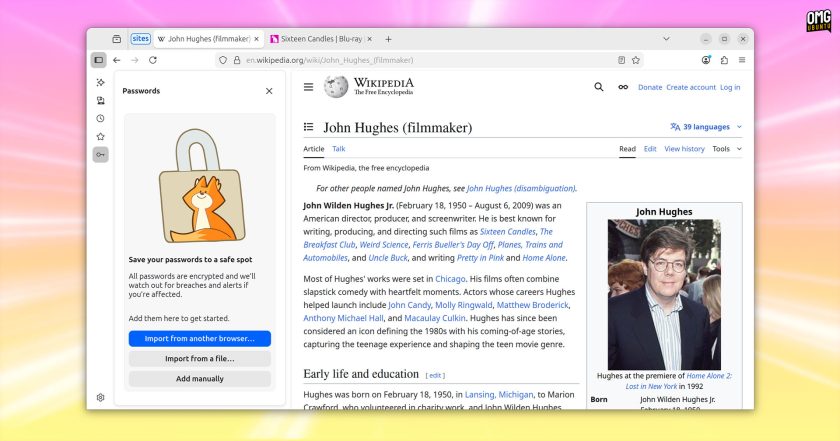Image resolution: width=840 pixels, height=441 pixels.
Task: Select the Article tab
Action: pyautogui.click(x=313, y=149)
